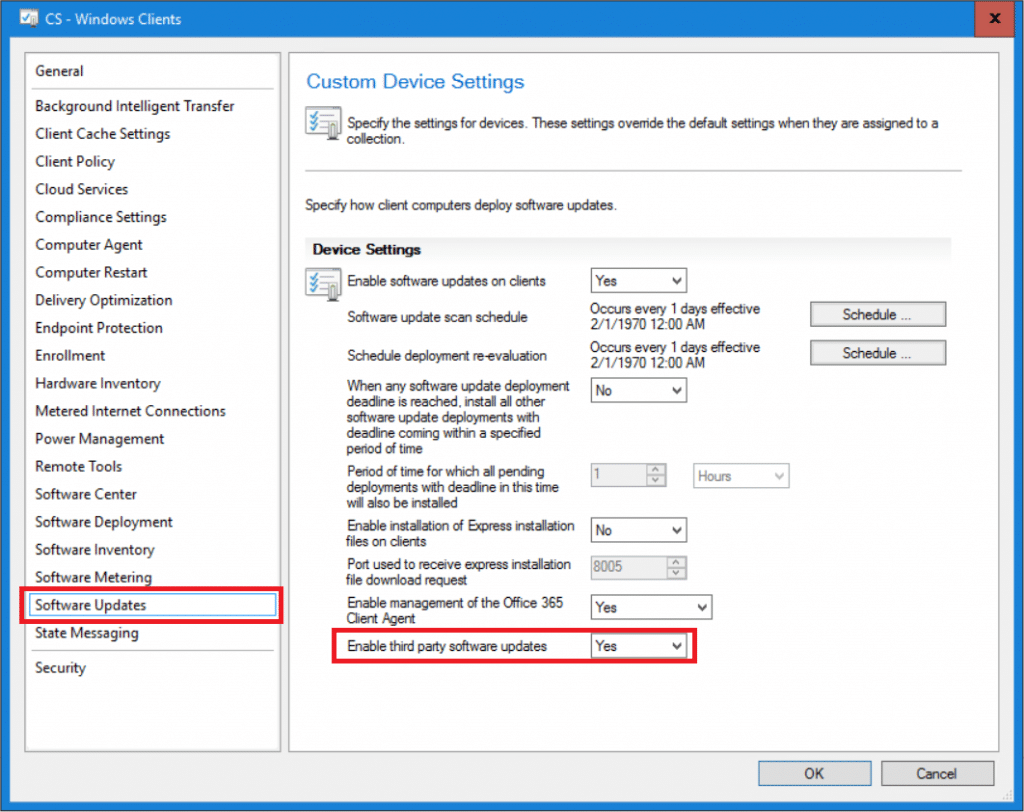
Task: Click the OK button
Action: click(x=814, y=773)
